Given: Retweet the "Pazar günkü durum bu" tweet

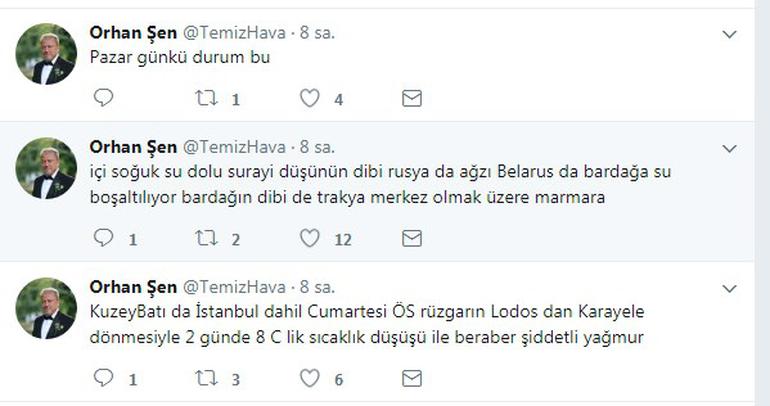Looking at the screenshot, I should click(206, 98).
